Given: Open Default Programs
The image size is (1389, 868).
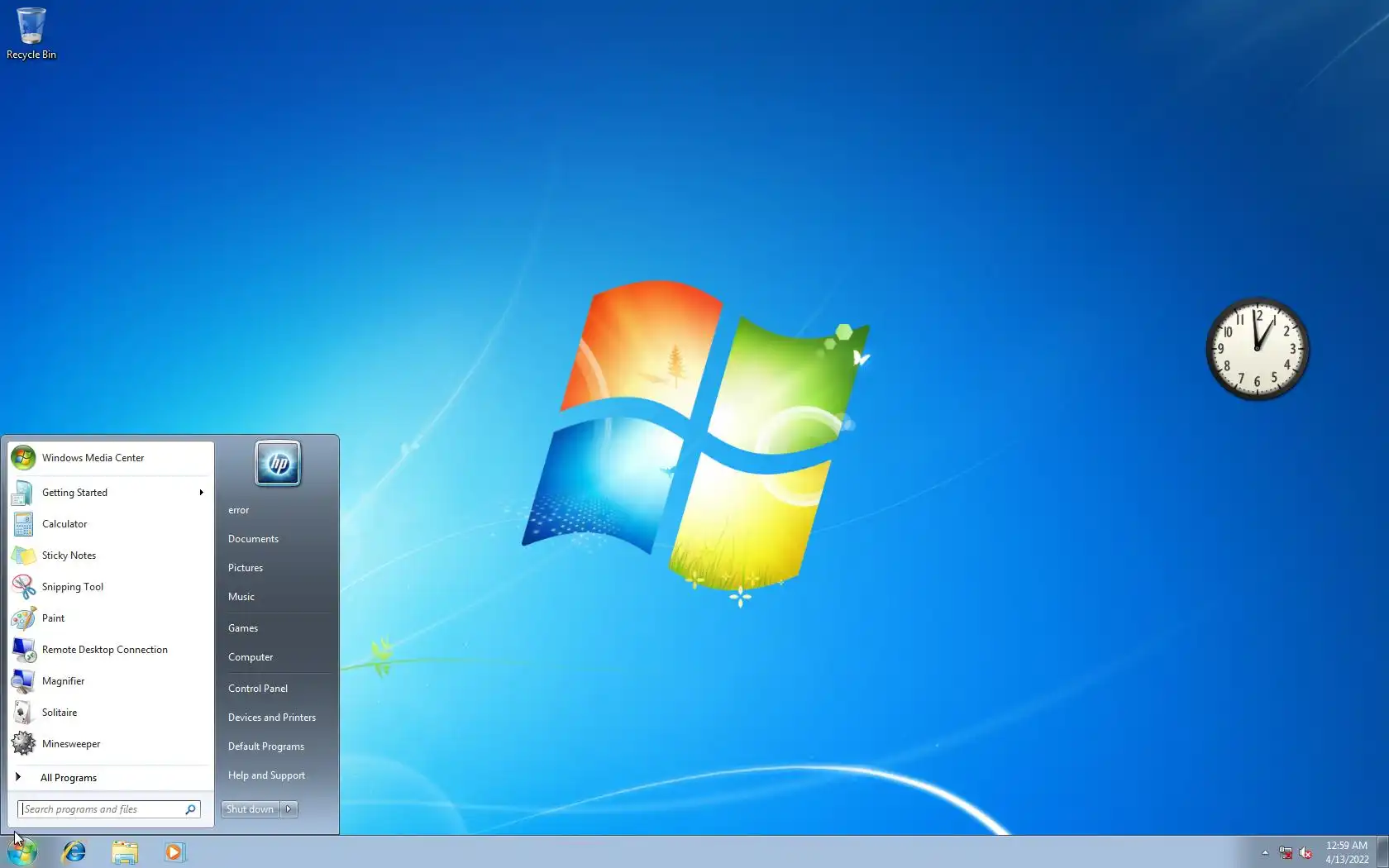Looking at the screenshot, I should (x=266, y=746).
